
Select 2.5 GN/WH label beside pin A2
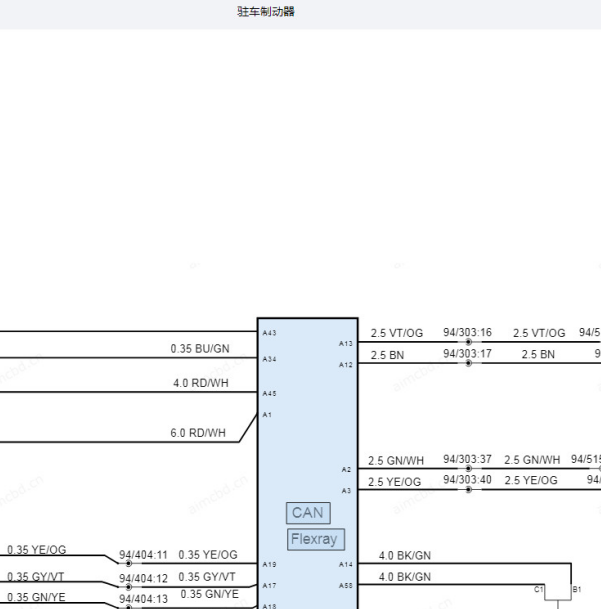(x=396, y=461)
